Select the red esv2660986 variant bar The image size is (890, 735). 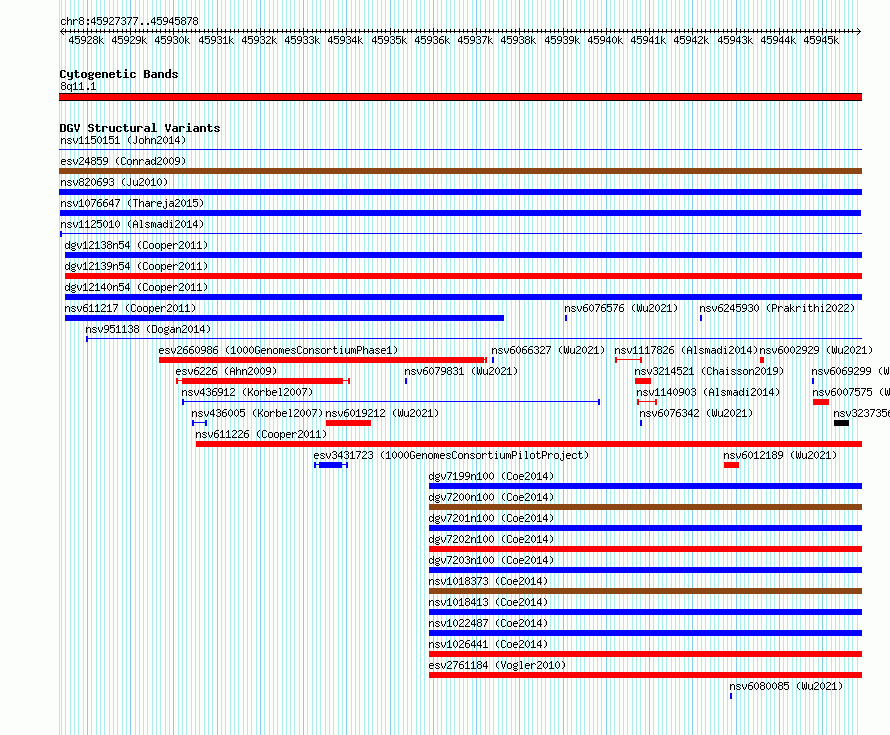pyautogui.click(x=322, y=360)
